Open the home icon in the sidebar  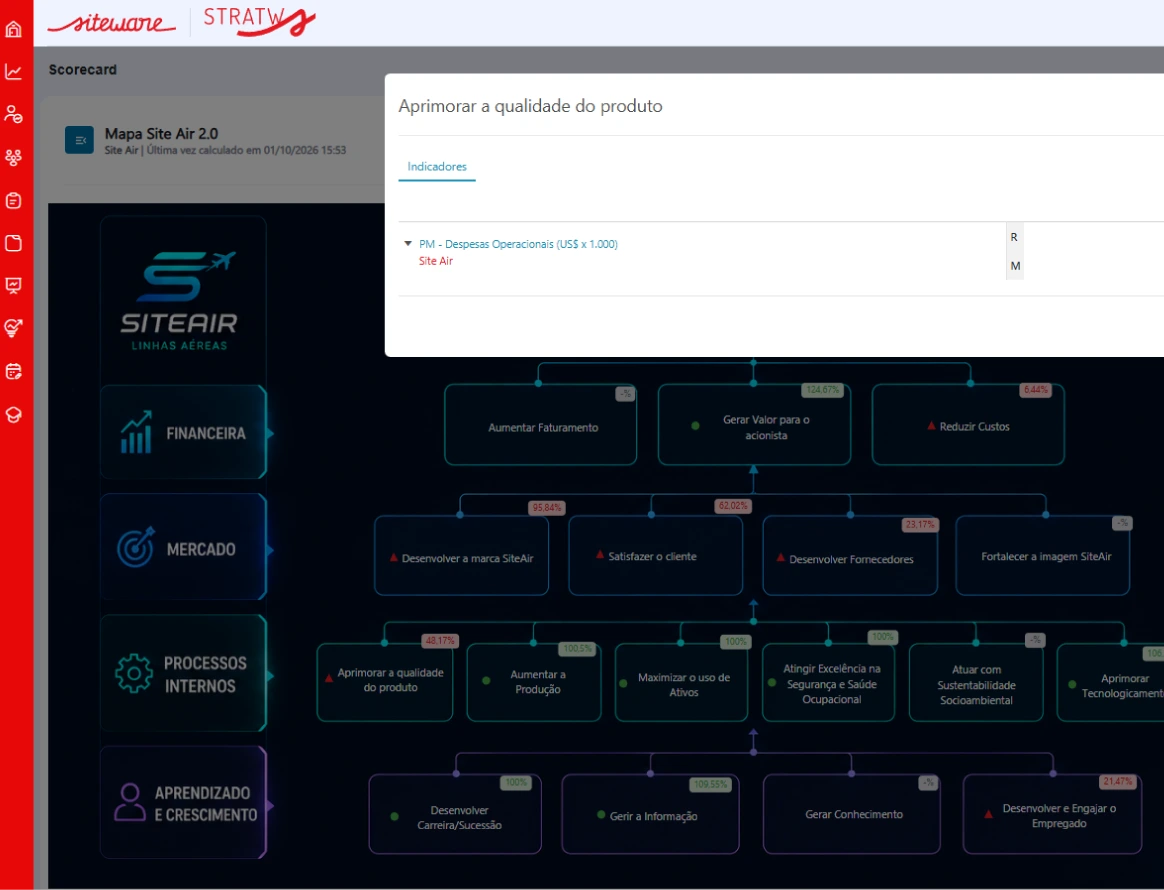coord(13,30)
